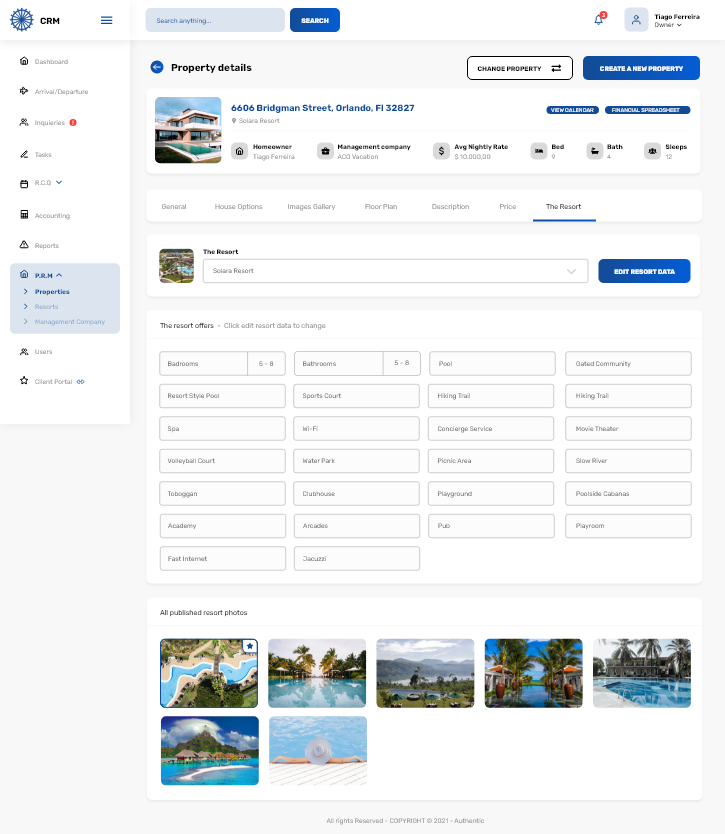Click VIEW CALENDAR button

tap(572, 110)
